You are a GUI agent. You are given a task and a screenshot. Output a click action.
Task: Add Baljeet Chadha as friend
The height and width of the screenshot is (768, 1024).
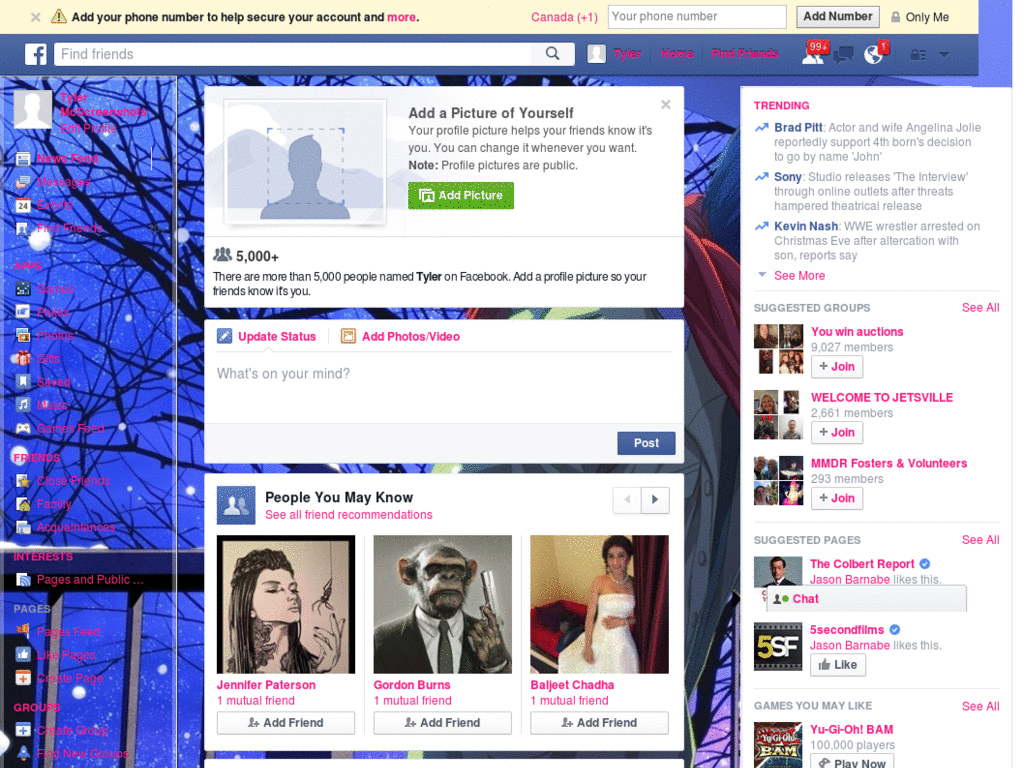(x=600, y=723)
